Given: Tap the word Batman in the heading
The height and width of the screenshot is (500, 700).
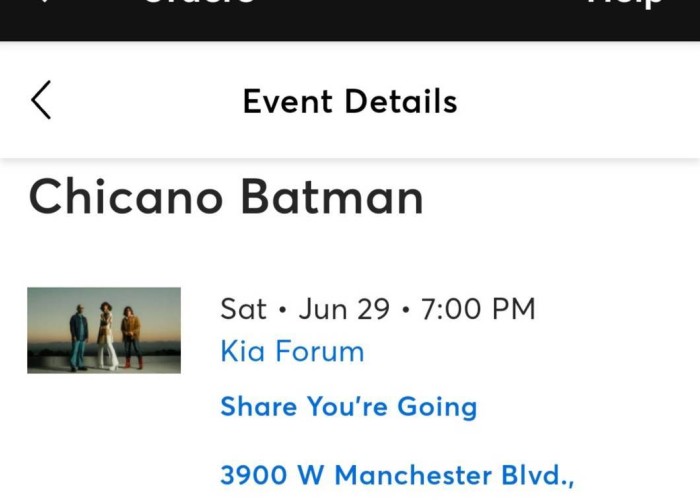Looking at the screenshot, I should [332, 197].
